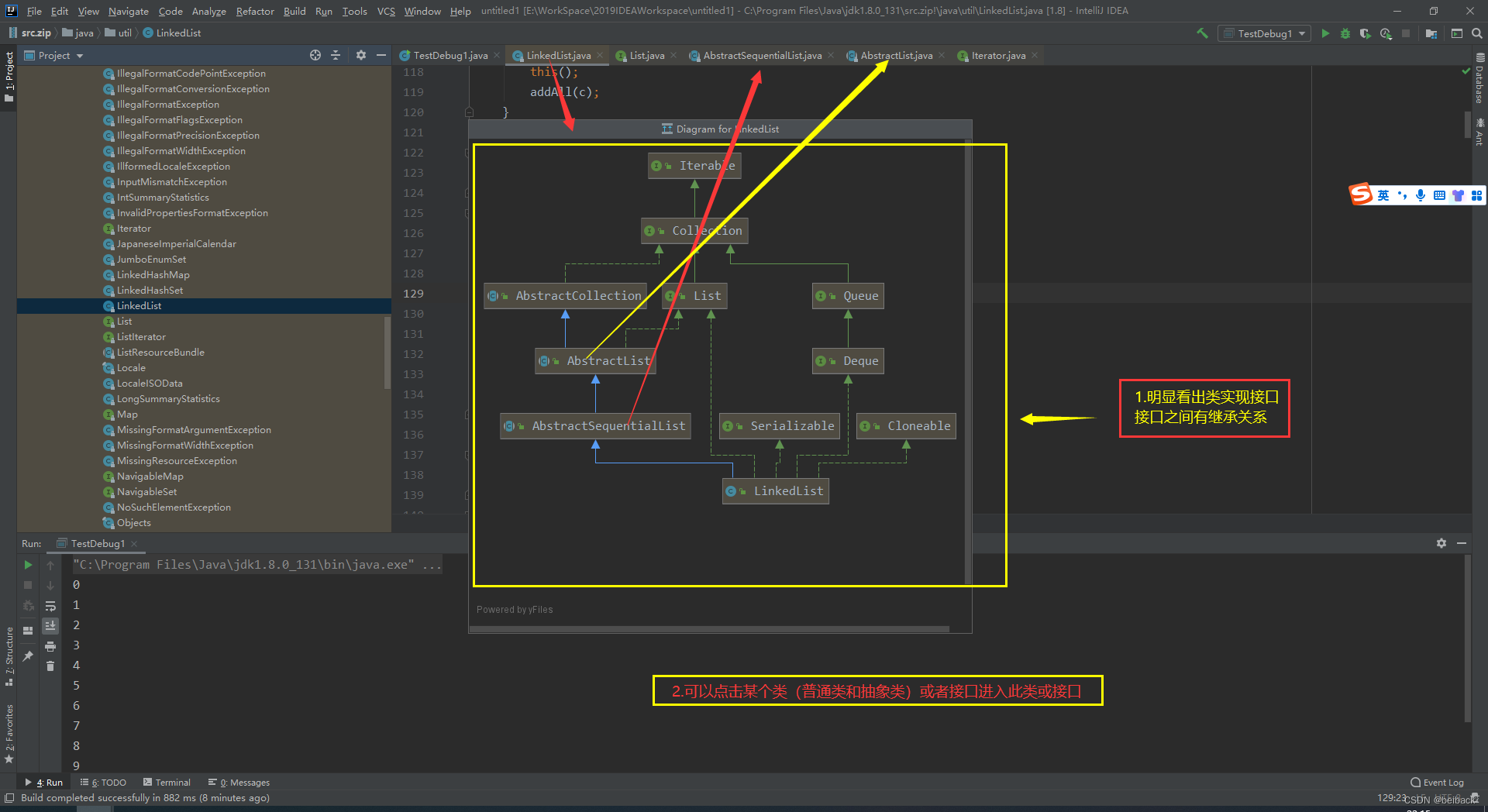The height and width of the screenshot is (812, 1488).
Task: Open the Run panel settings gear
Action: point(1441,543)
